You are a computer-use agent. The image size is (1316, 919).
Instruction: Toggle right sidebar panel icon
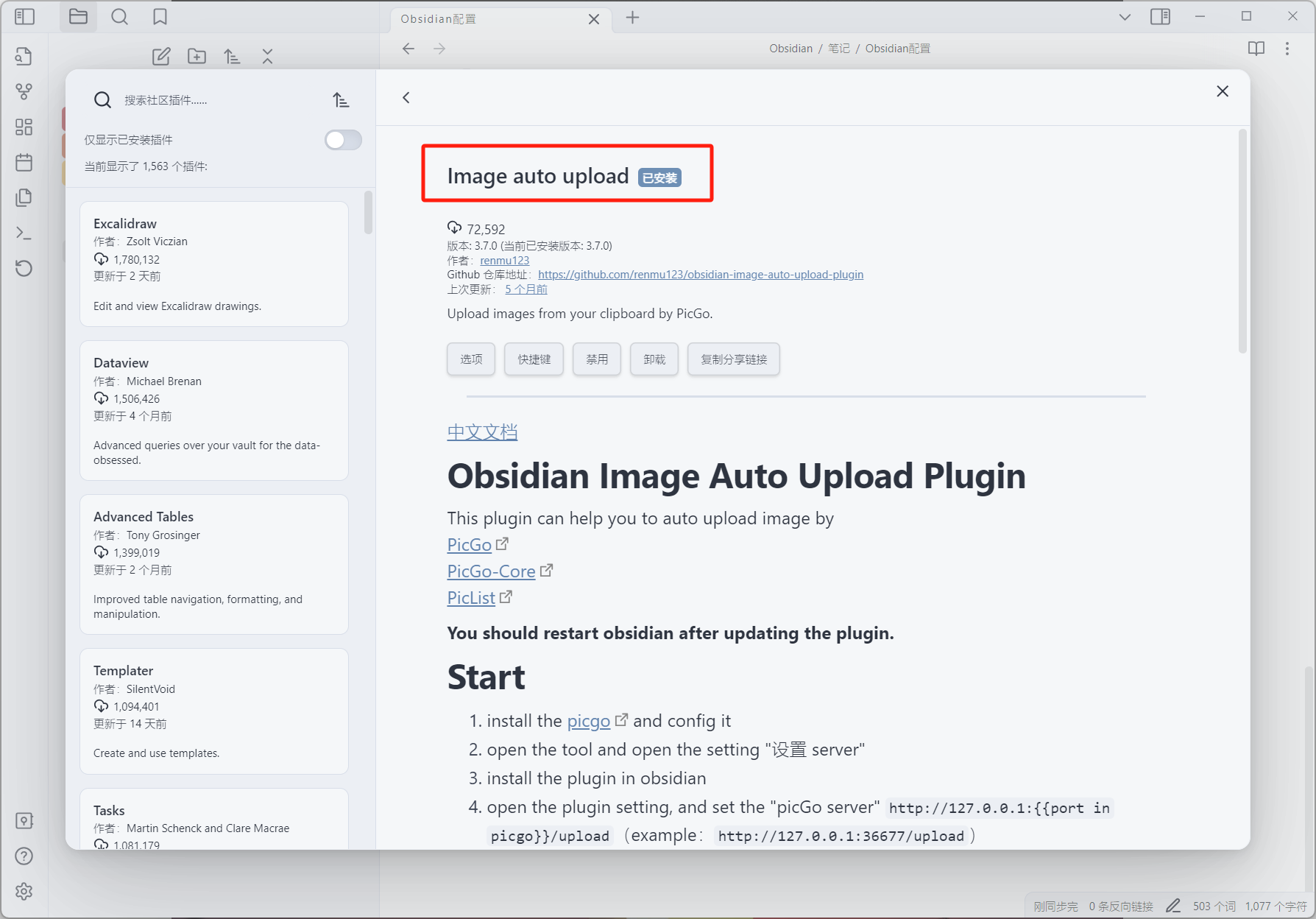(1160, 16)
